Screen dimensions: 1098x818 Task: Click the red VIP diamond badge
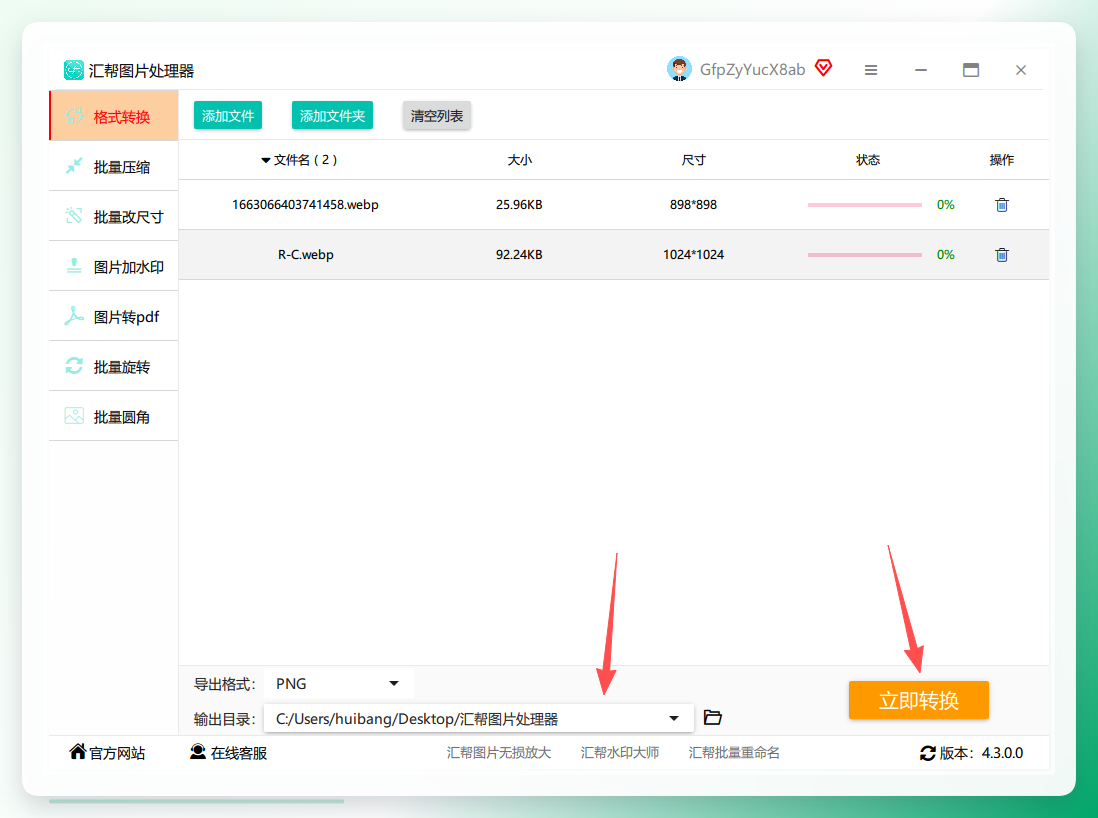coord(824,68)
